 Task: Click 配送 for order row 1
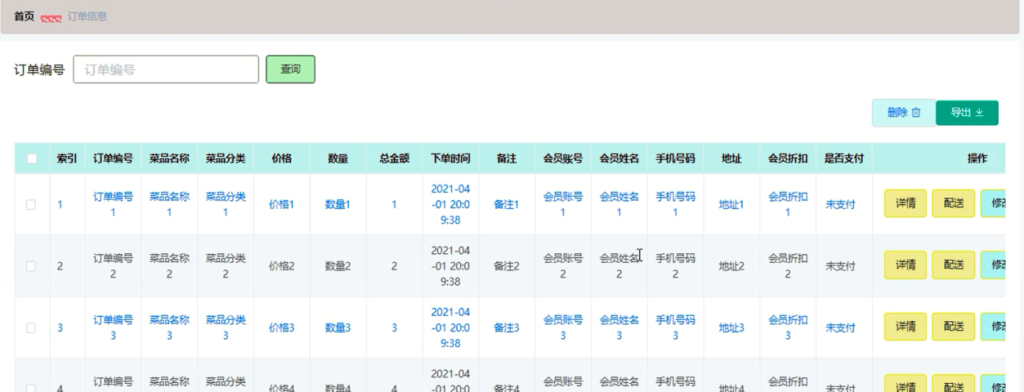[x=953, y=203]
